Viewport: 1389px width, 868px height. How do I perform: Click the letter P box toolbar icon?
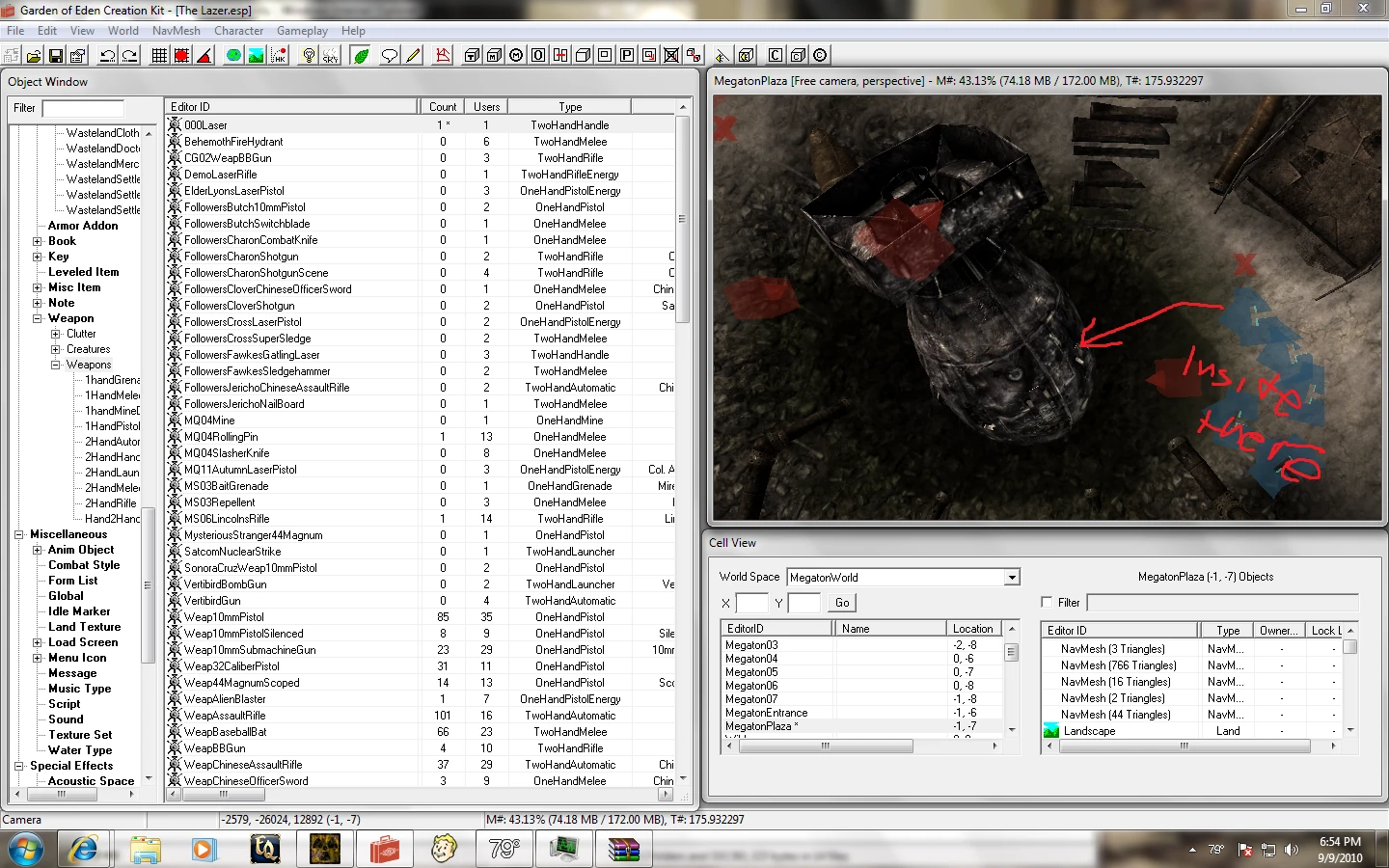click(x=627, y=56)
